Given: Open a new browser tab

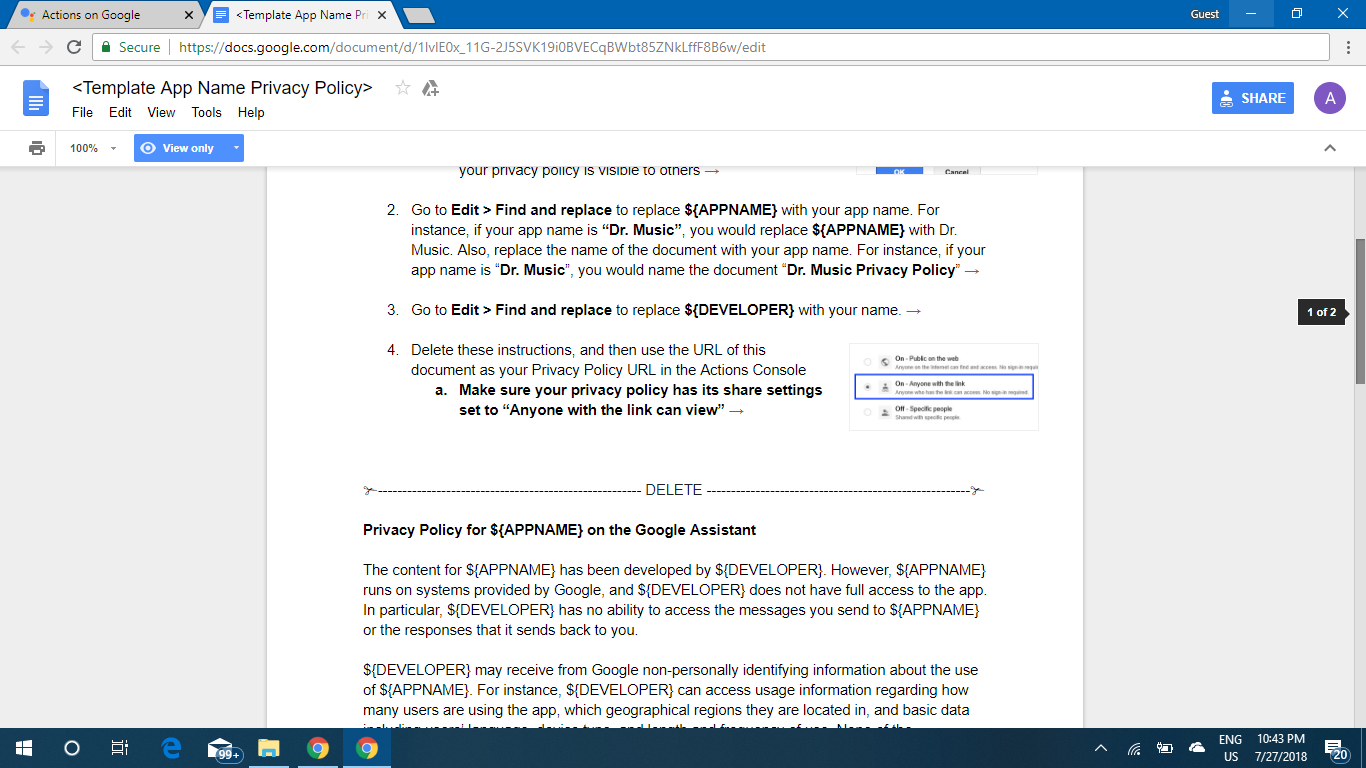Looking at the screenshot, I should coord(418,15).
